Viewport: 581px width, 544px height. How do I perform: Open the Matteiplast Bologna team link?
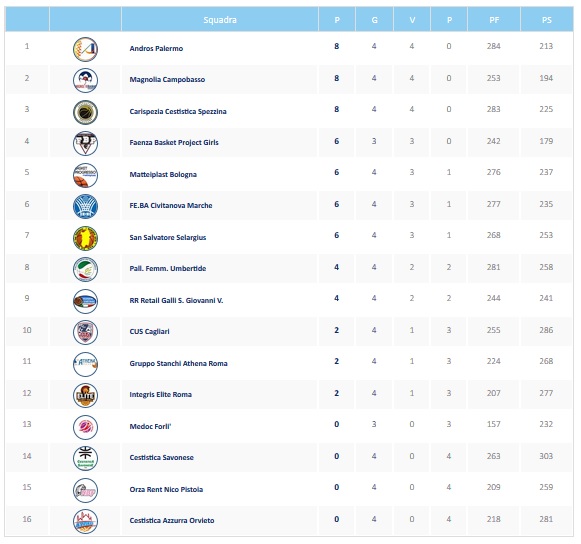click(x=163, y=175)
